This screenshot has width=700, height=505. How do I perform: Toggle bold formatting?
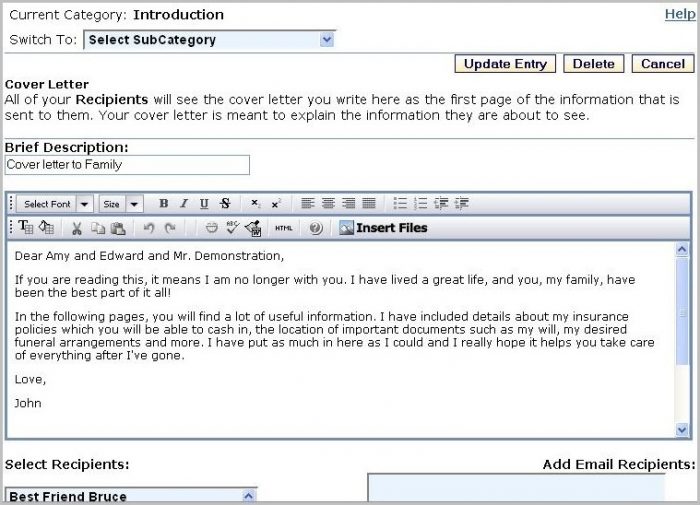[x=164, y=204]
